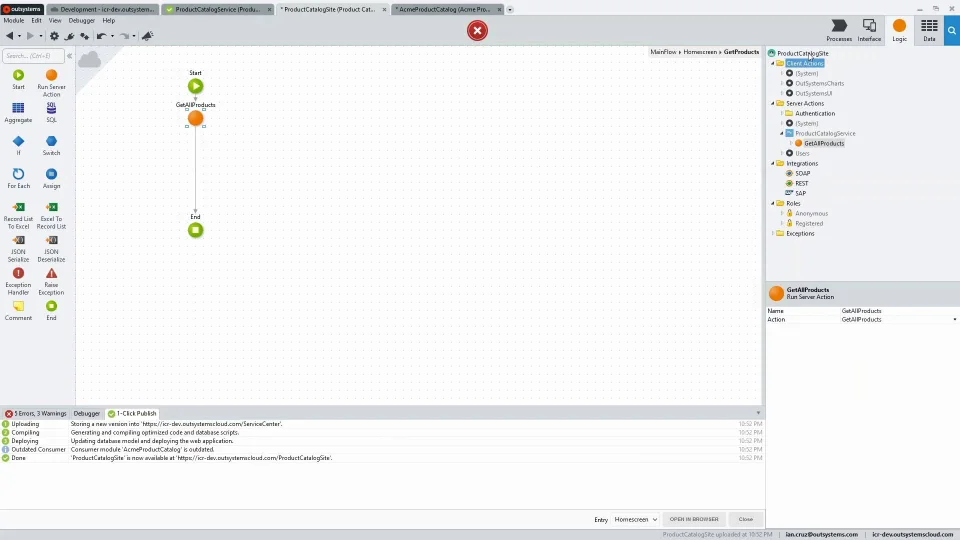Image resolution: width=960 pixels, height=540 pixels.
Task: Select the JSON Serialize tool
Action: point(18,249)
